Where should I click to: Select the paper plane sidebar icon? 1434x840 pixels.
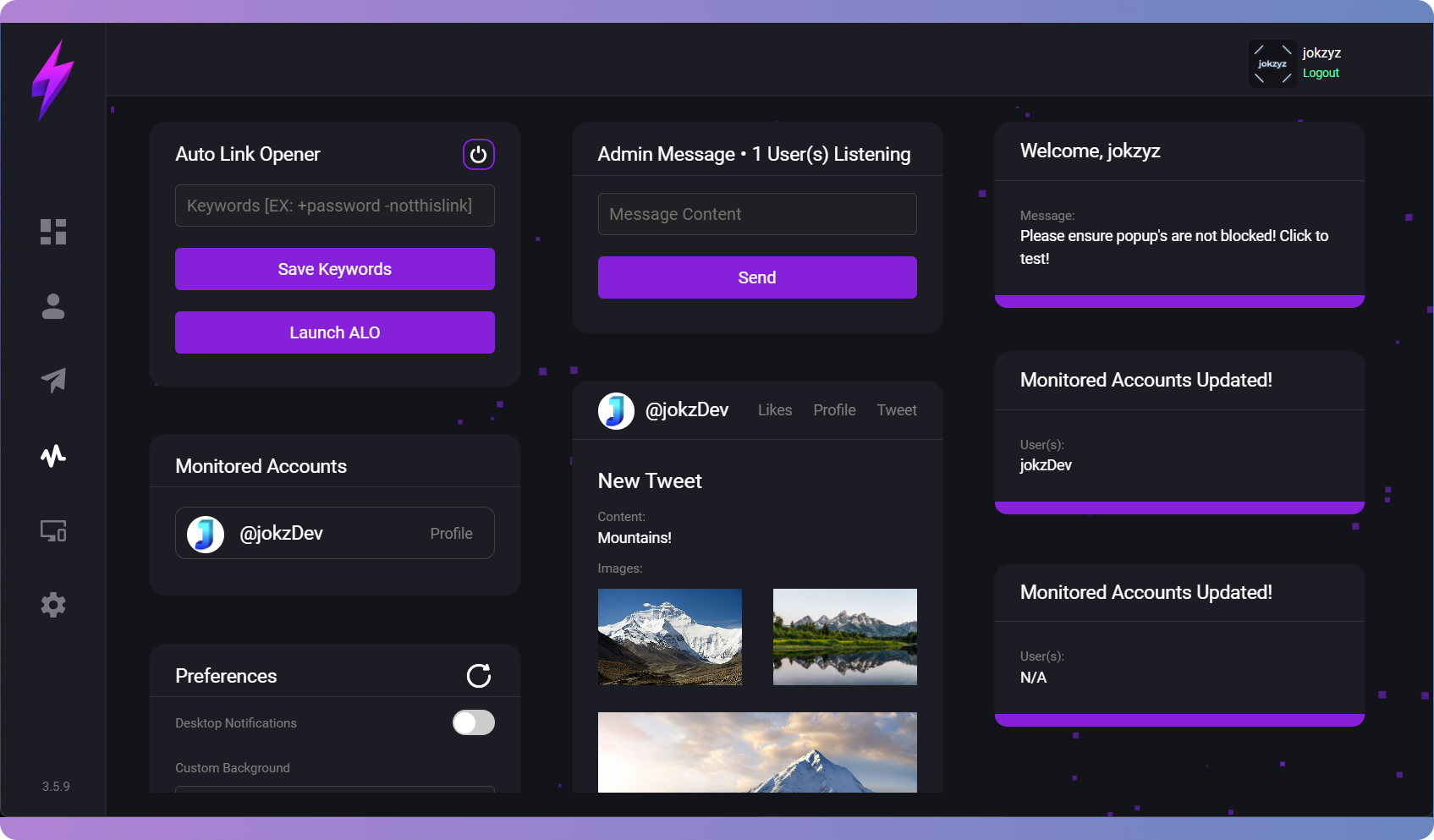tap(53, 381)
